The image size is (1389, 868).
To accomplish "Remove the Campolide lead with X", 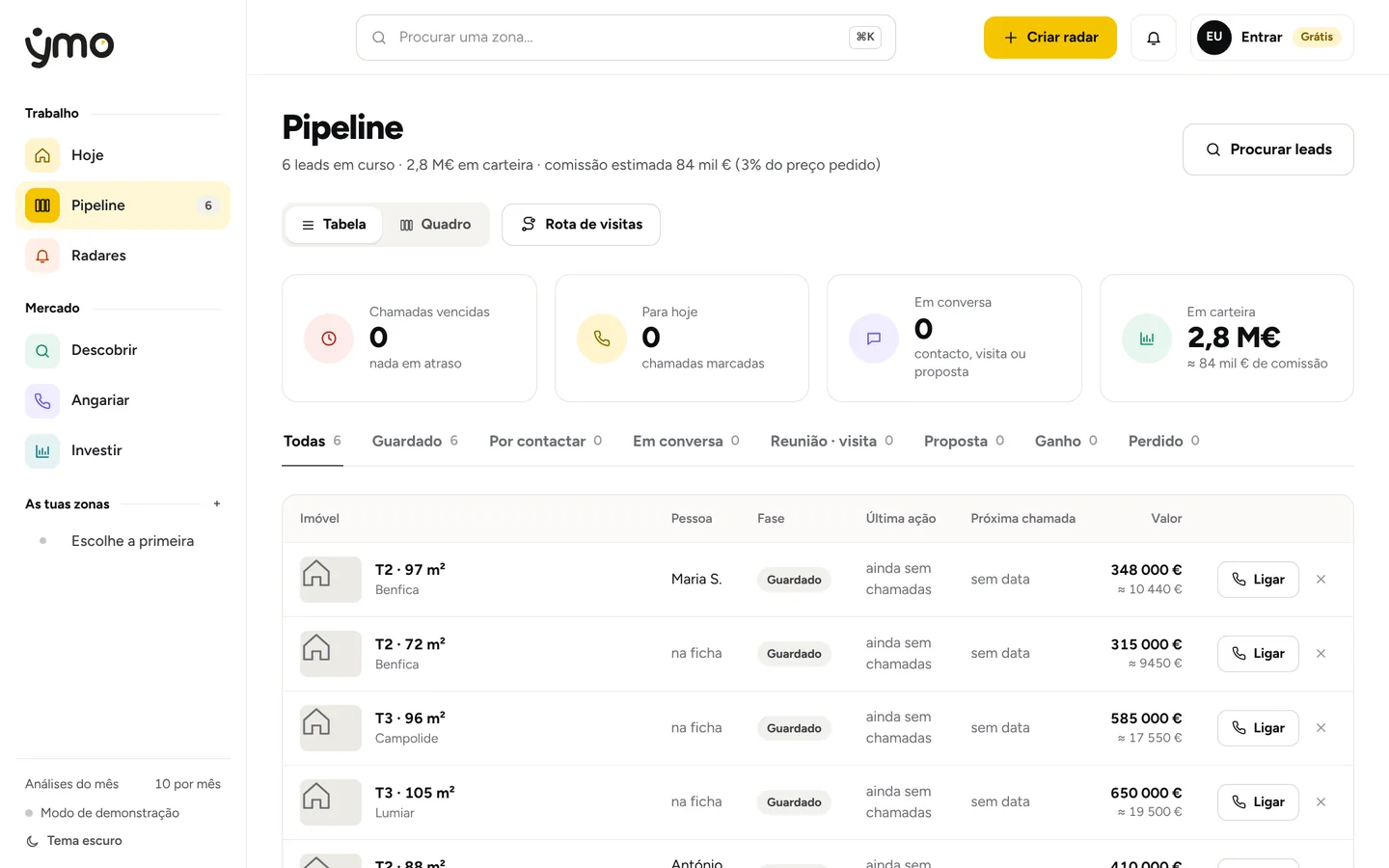I will click(1321, 728).
